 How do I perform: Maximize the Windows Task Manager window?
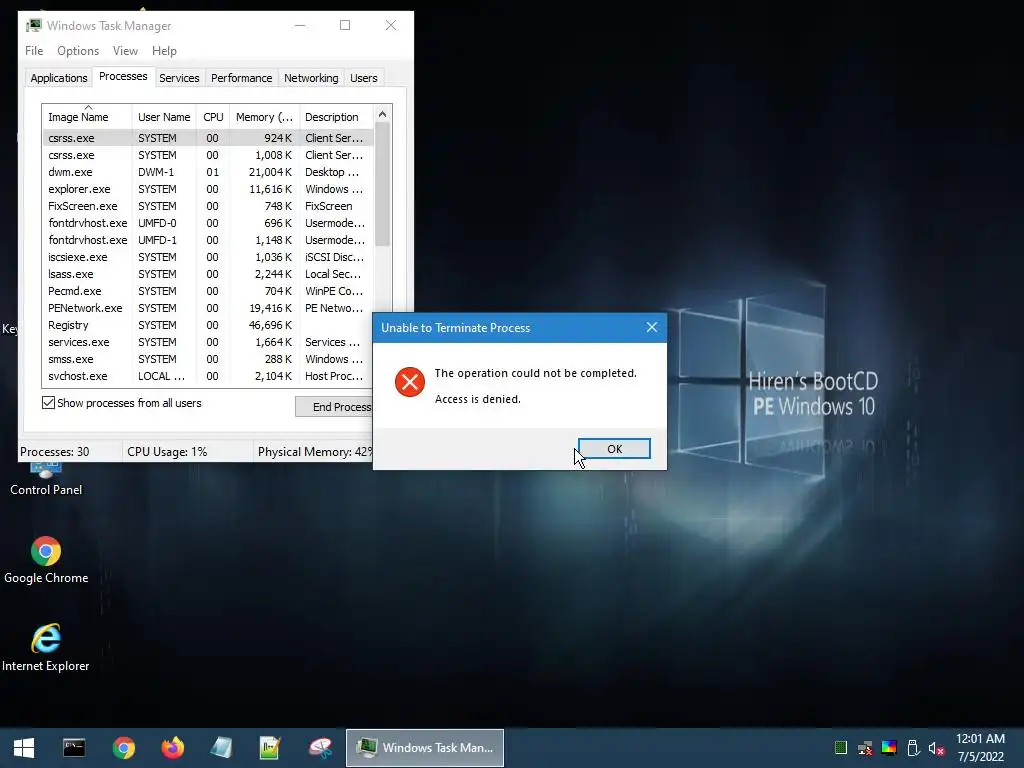(x=345, y=25)
